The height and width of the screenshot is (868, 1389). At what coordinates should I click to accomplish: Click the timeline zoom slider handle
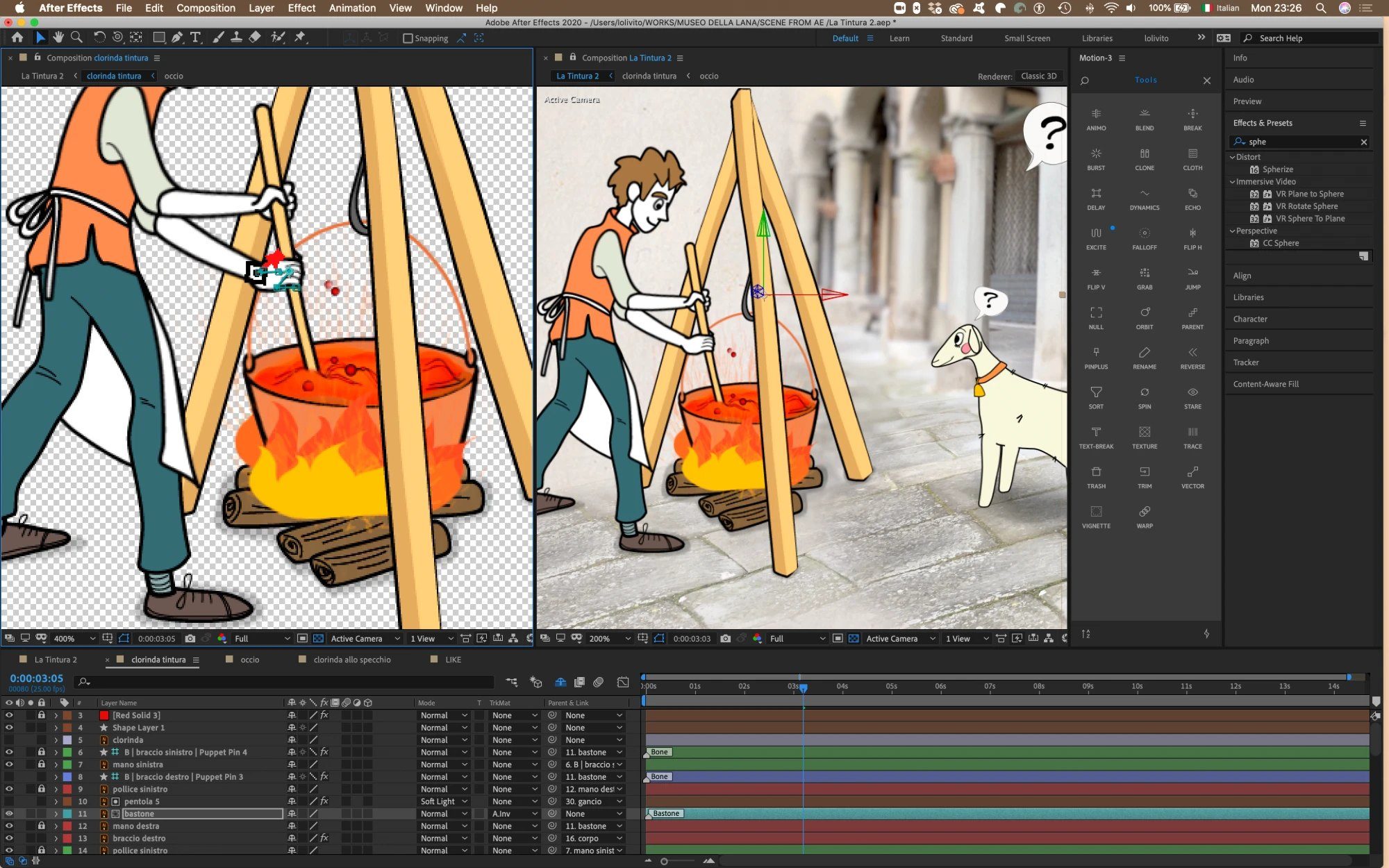[664, 861]
